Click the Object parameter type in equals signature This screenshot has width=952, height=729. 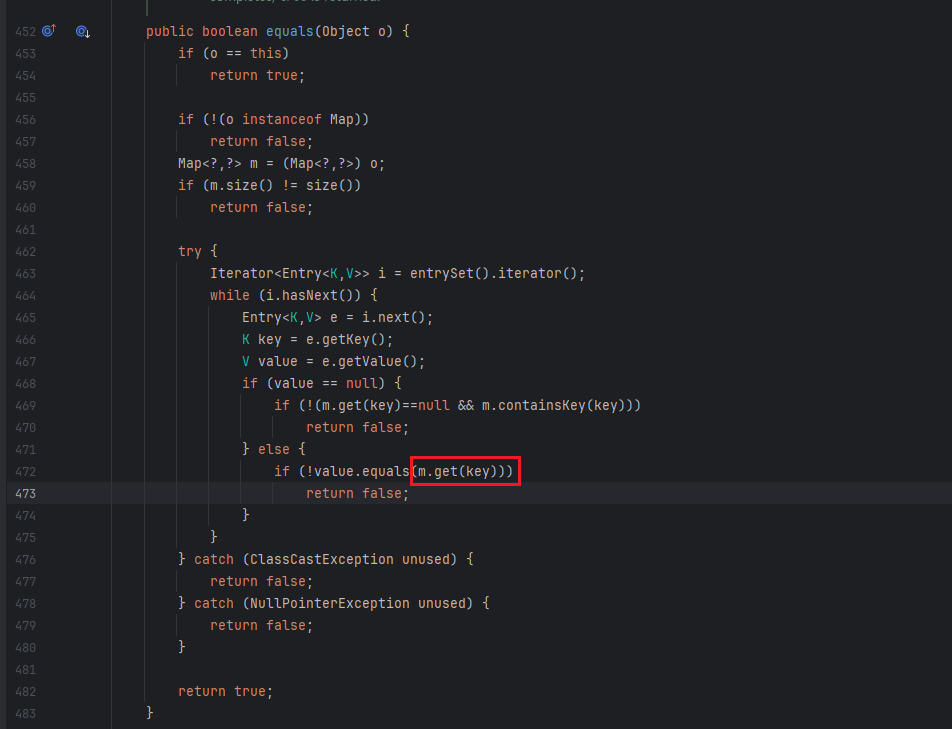point(345,31)
